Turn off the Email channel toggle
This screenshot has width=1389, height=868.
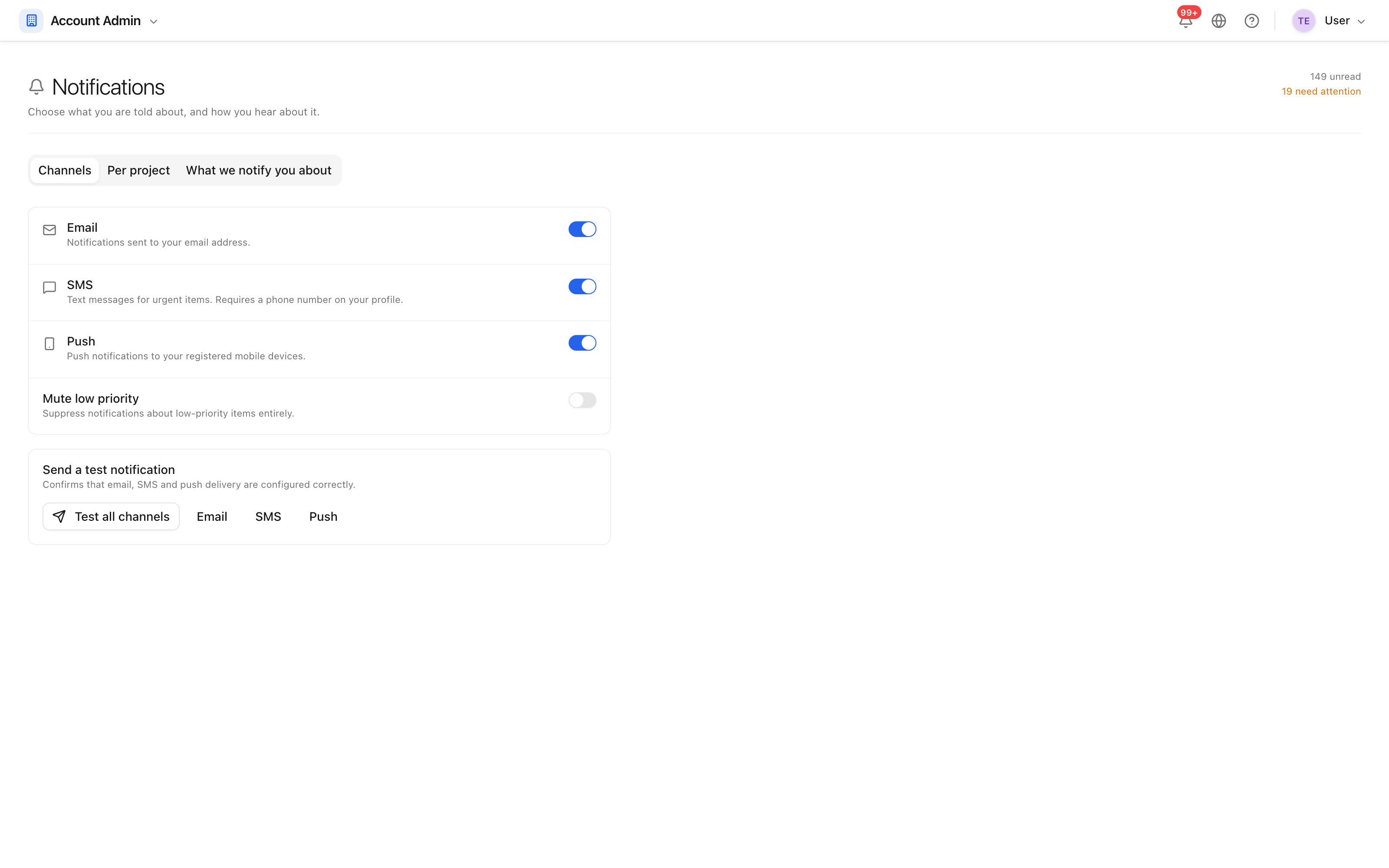coord(582,229)
